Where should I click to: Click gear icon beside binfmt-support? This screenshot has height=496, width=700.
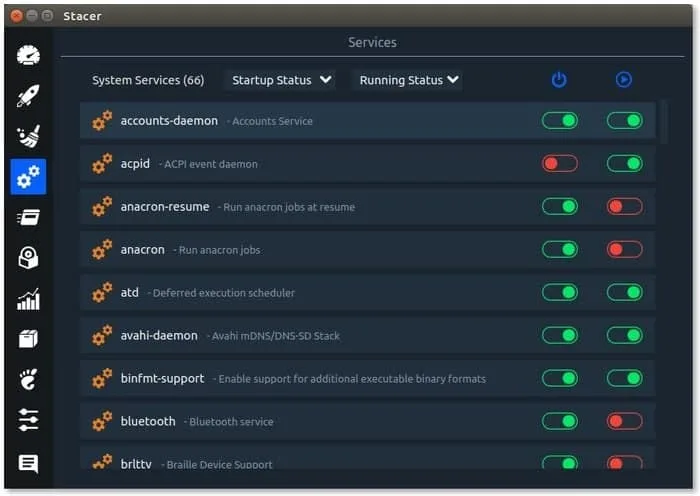point(102,378)
